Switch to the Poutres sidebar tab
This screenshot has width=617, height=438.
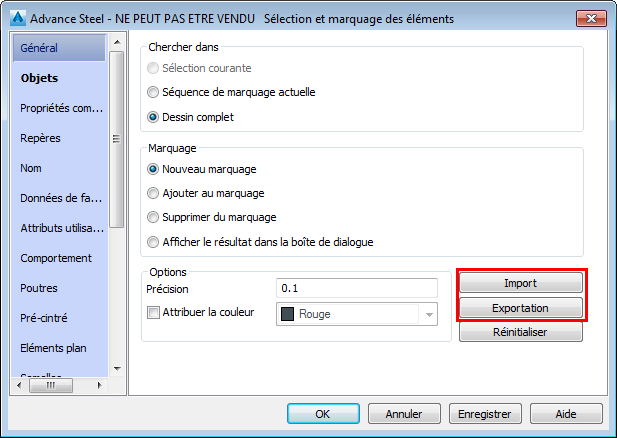[39, 288]
